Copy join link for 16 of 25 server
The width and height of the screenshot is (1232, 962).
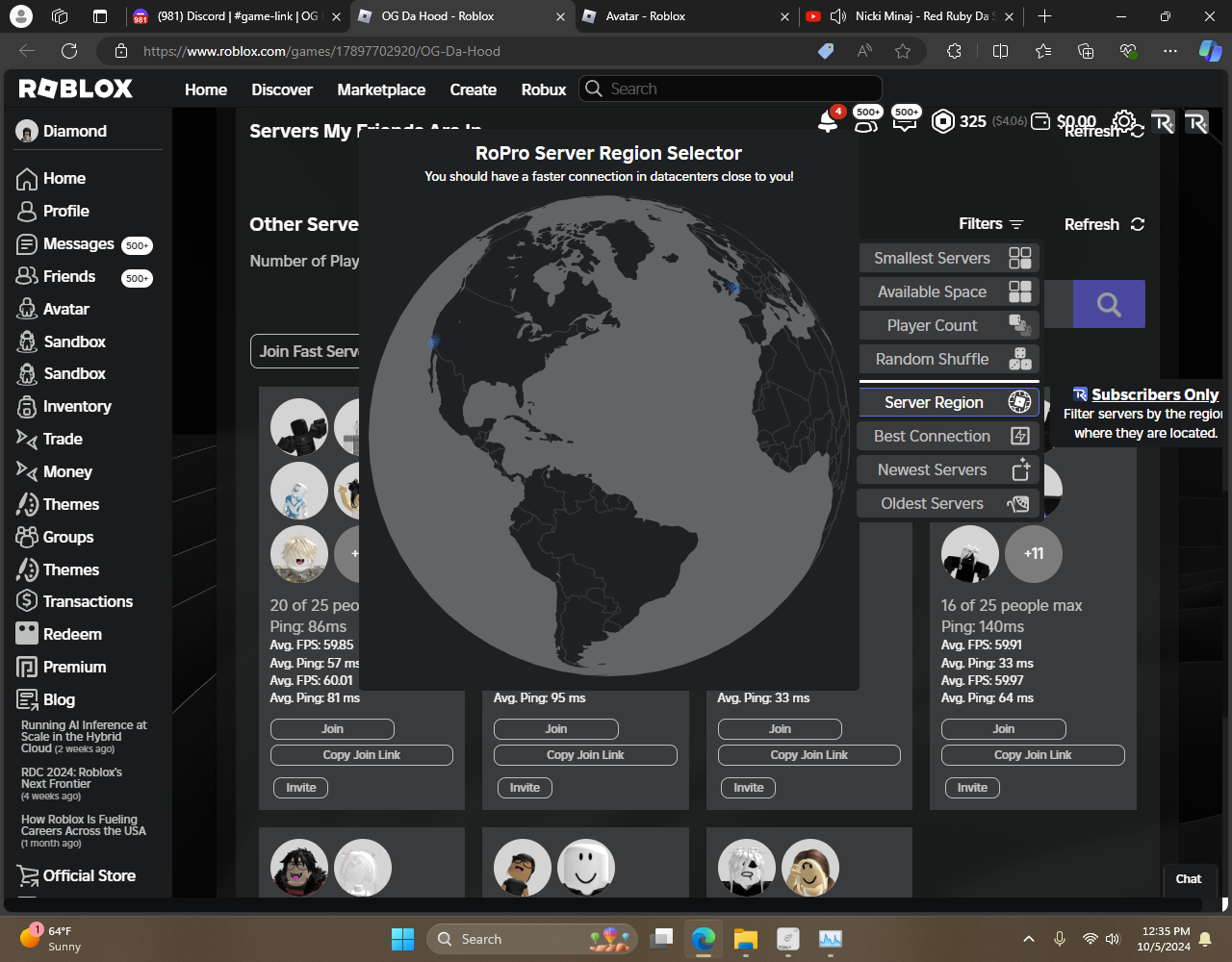[1033, 755]
